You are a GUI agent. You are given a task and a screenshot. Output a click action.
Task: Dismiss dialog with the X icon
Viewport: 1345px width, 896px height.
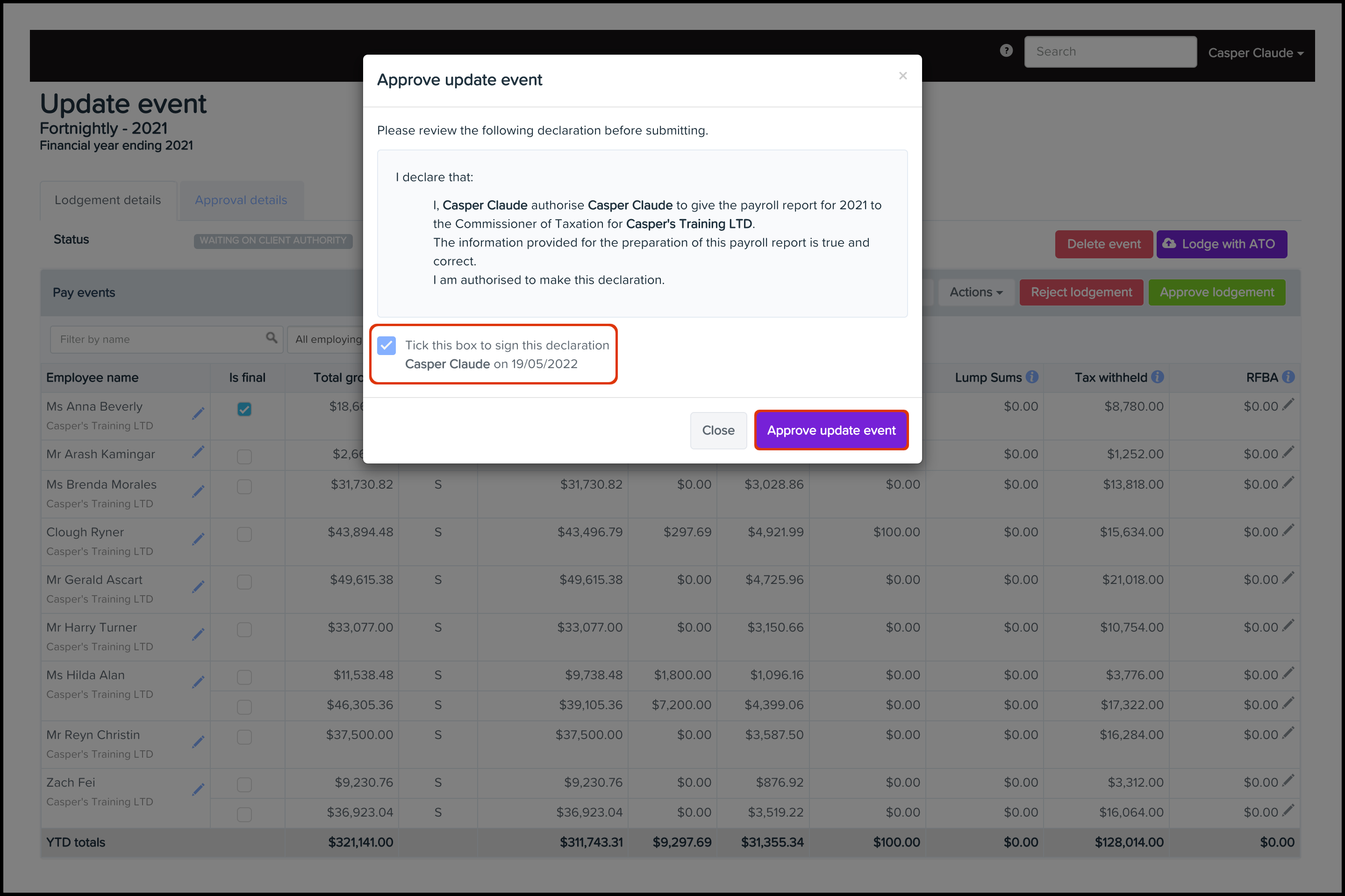click(902, 75)
